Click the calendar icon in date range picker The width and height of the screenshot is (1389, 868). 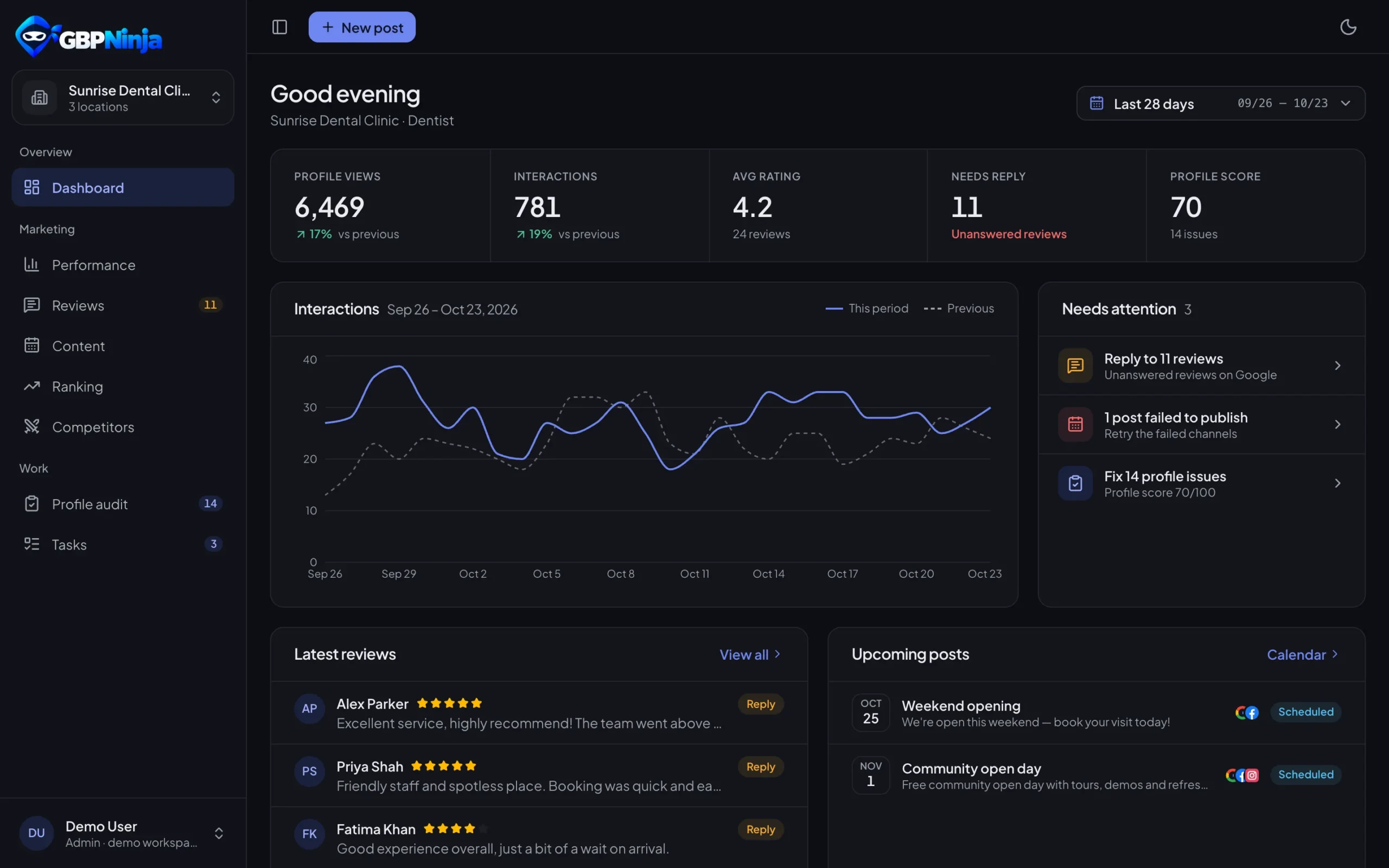[x=1097, y=103]
